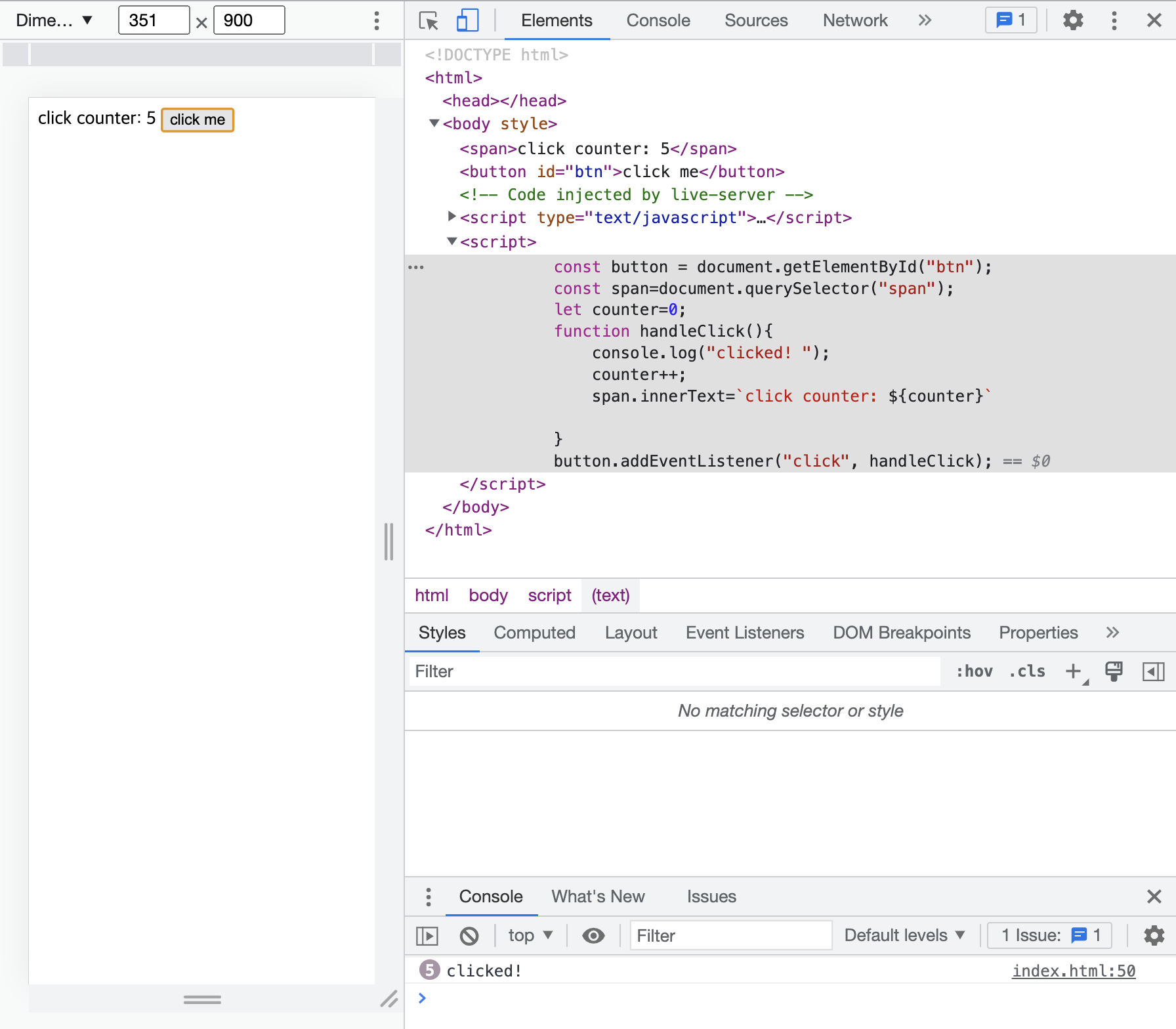Click html in the breadcrumb bar
The image size is (1176, 1029).
[x=431, y=595]
